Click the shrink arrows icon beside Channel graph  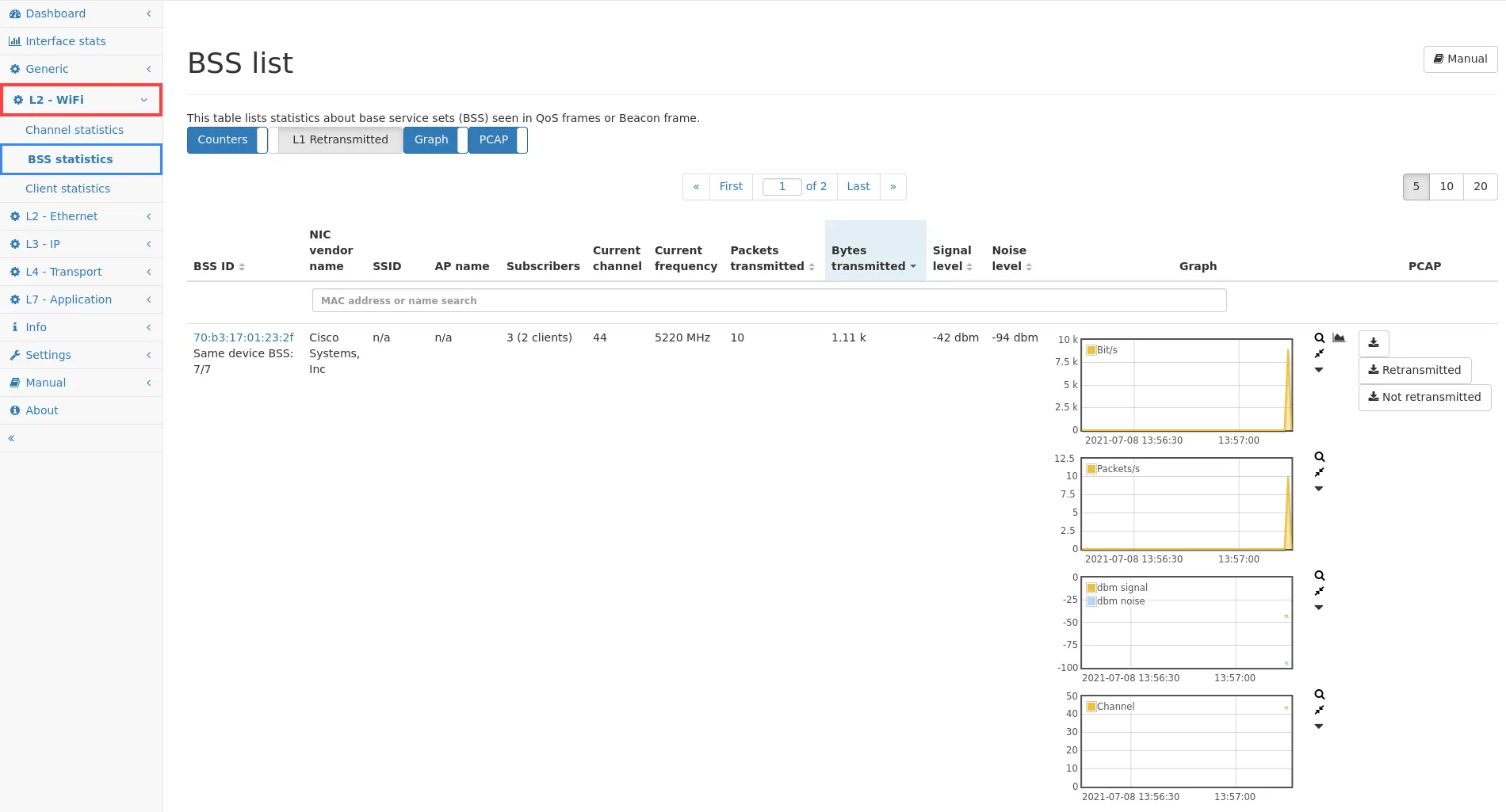tap(1319, 711)
